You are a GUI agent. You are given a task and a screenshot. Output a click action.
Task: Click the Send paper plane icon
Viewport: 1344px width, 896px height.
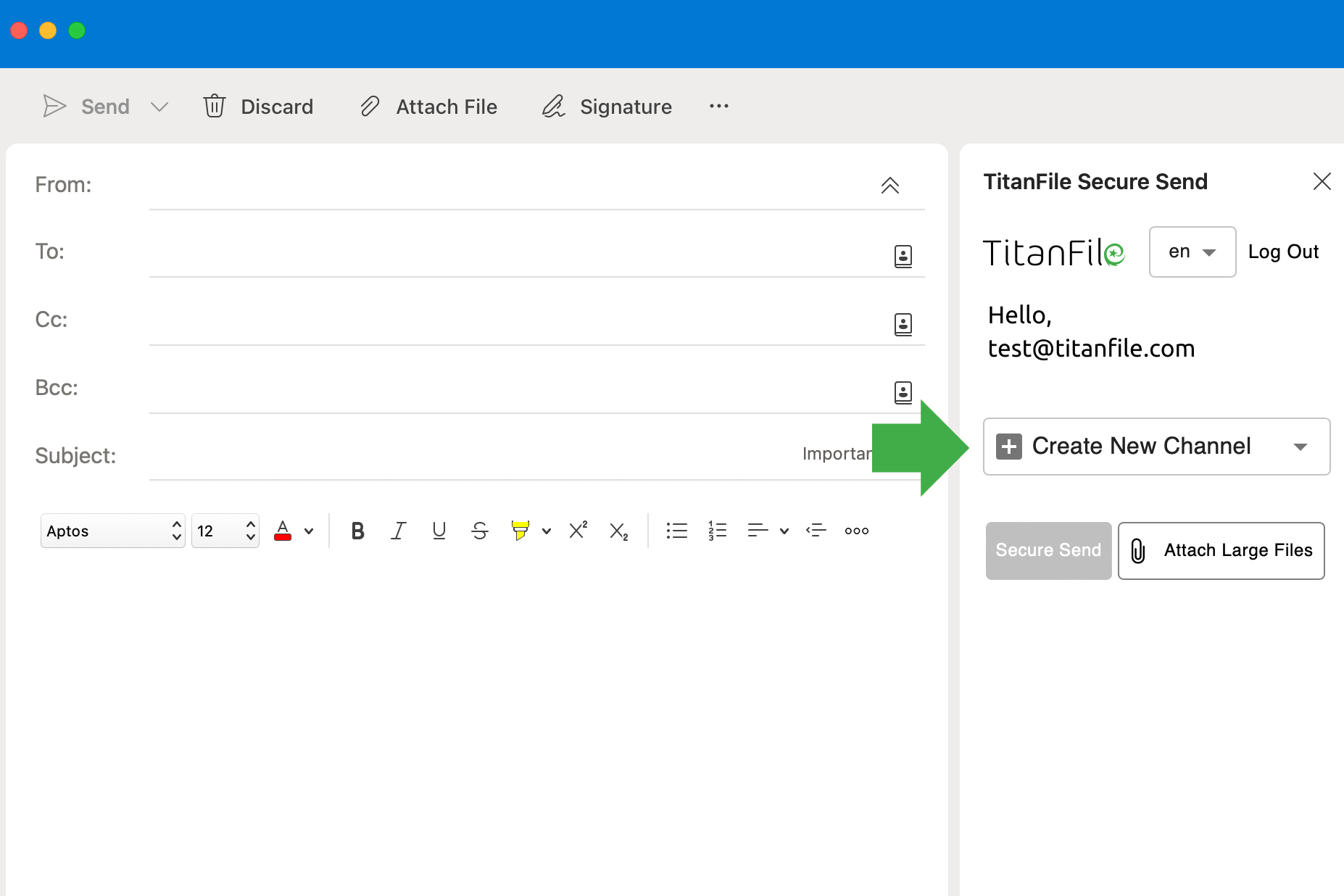point(54,106)
